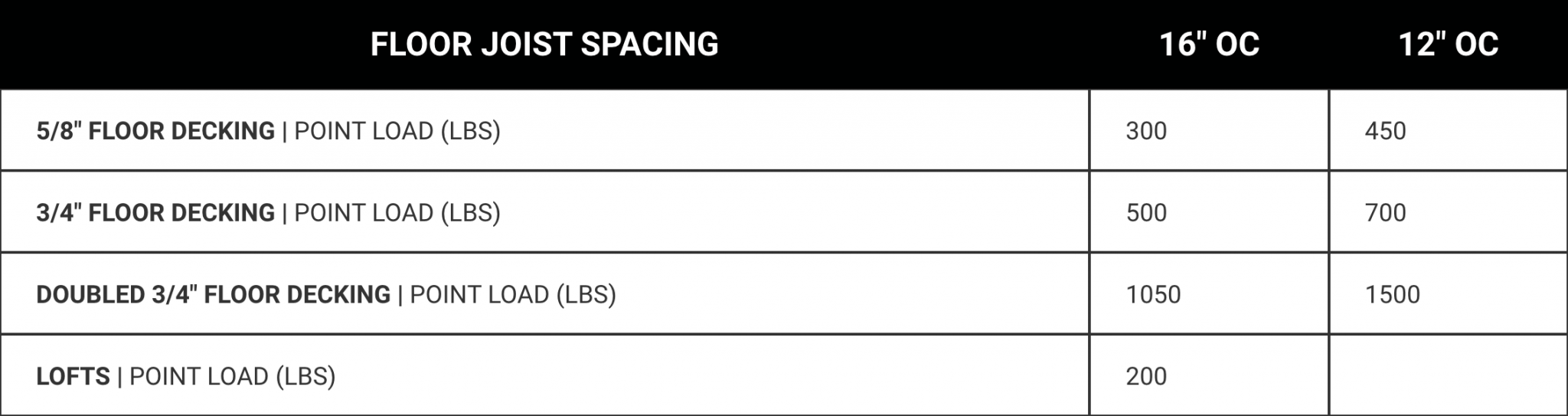Image resolution: width=1568 pixels, height=416 pixels.
Task: Click POINT LOAD (LBS) in the DOUBLED row
Action: tap(513, 294)
